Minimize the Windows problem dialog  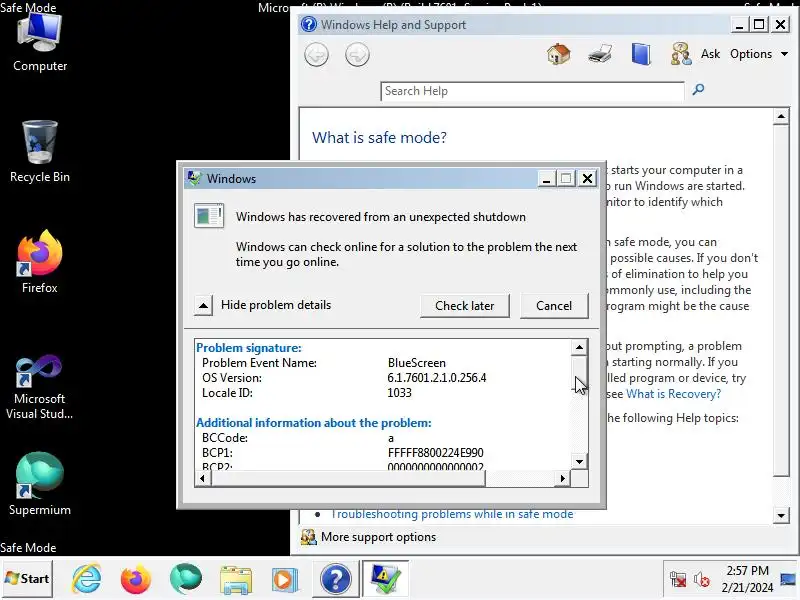546,179
